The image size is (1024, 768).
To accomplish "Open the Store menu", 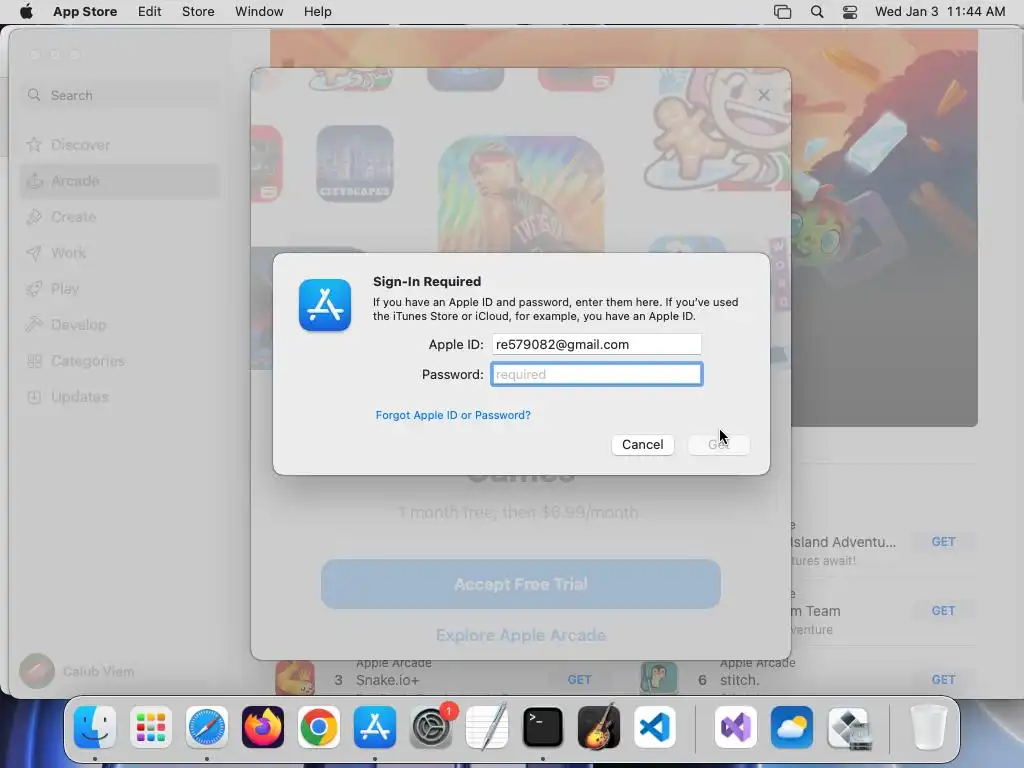I will point(198,11).
